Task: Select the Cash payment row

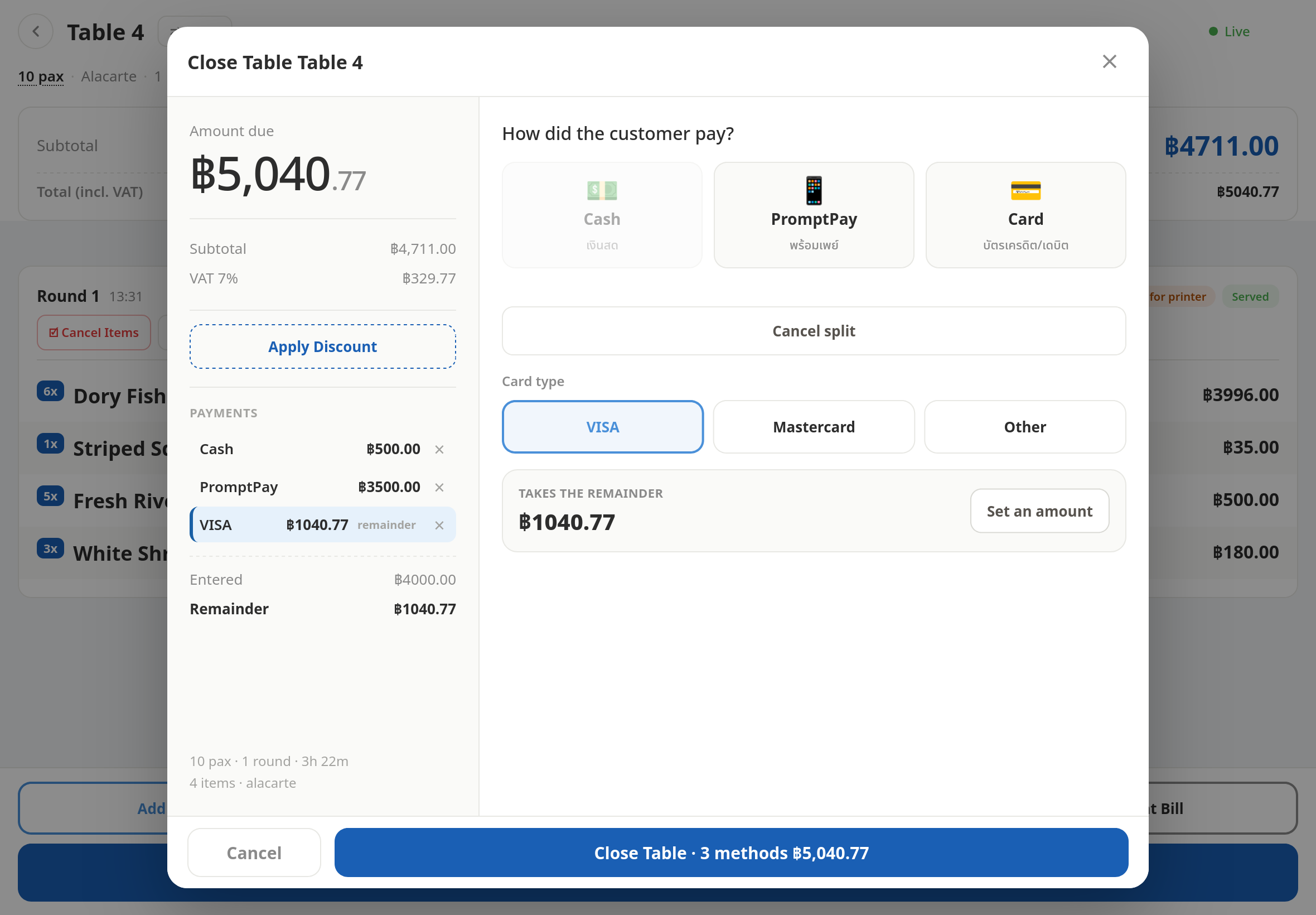Action: pos(322,449)
